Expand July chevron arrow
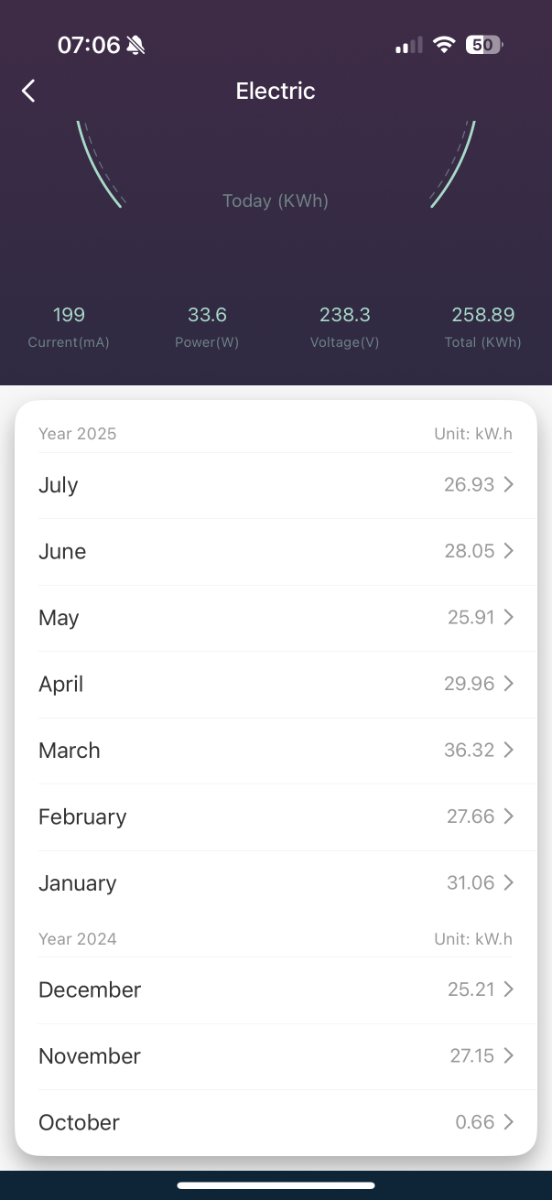Screen dimensions: 552x1200 [509, 485]
